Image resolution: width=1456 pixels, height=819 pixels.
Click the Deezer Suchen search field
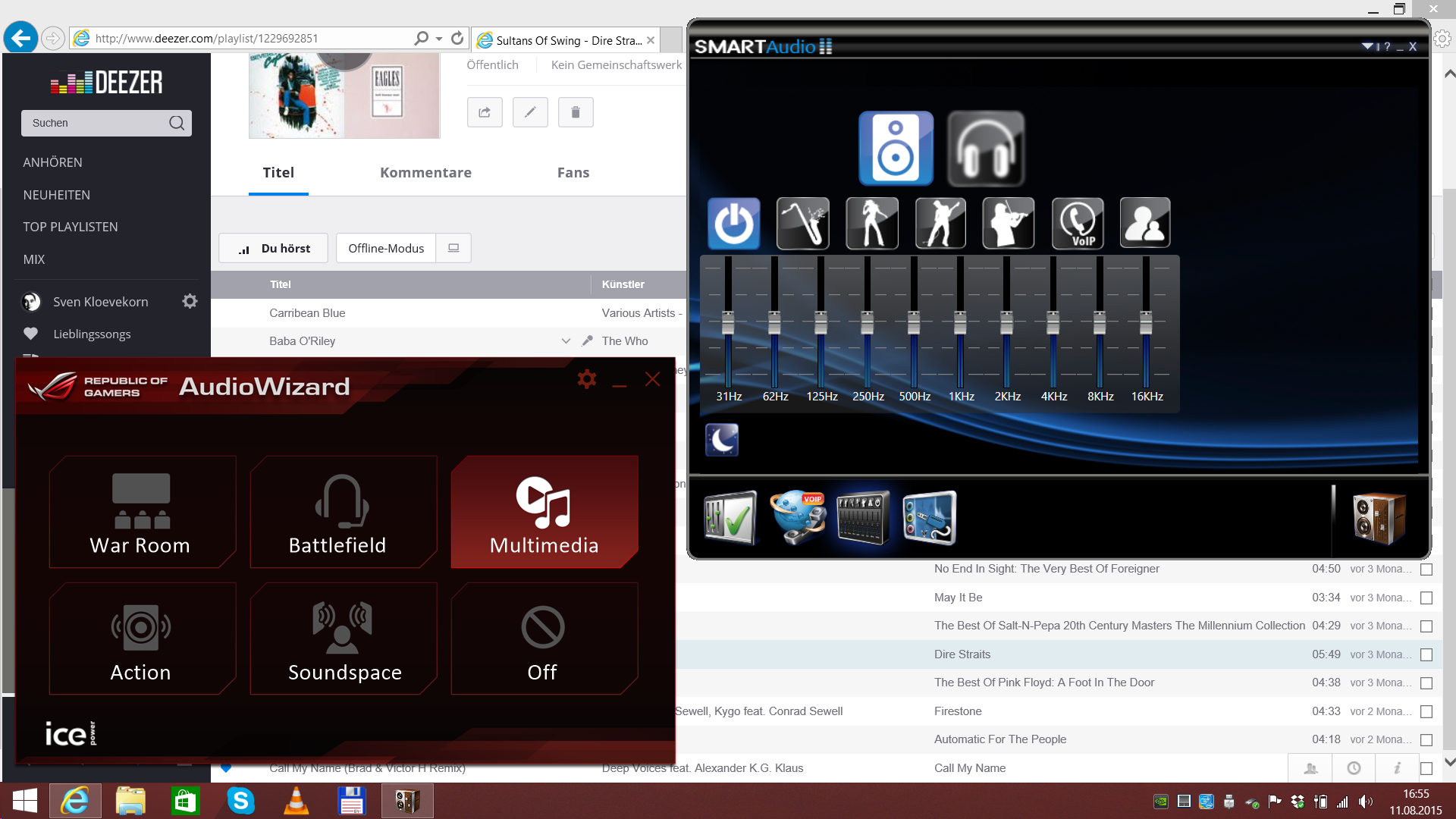click(x=106, y=123)
